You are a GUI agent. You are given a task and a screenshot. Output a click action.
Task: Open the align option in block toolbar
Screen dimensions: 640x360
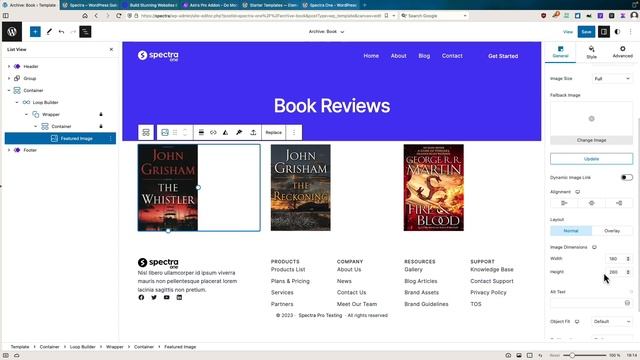[x=201, y=132]
